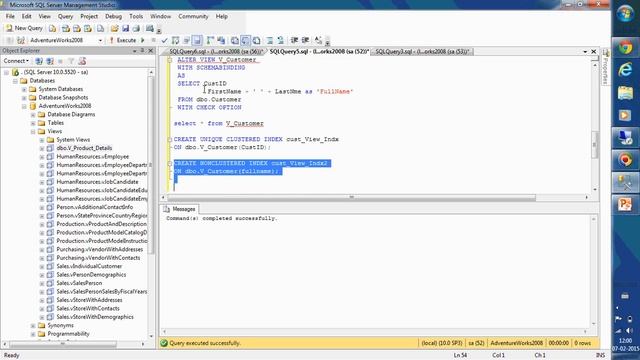Open the Tools menu
The width and height of the screenshot is (640, 360).
point(136,16)
